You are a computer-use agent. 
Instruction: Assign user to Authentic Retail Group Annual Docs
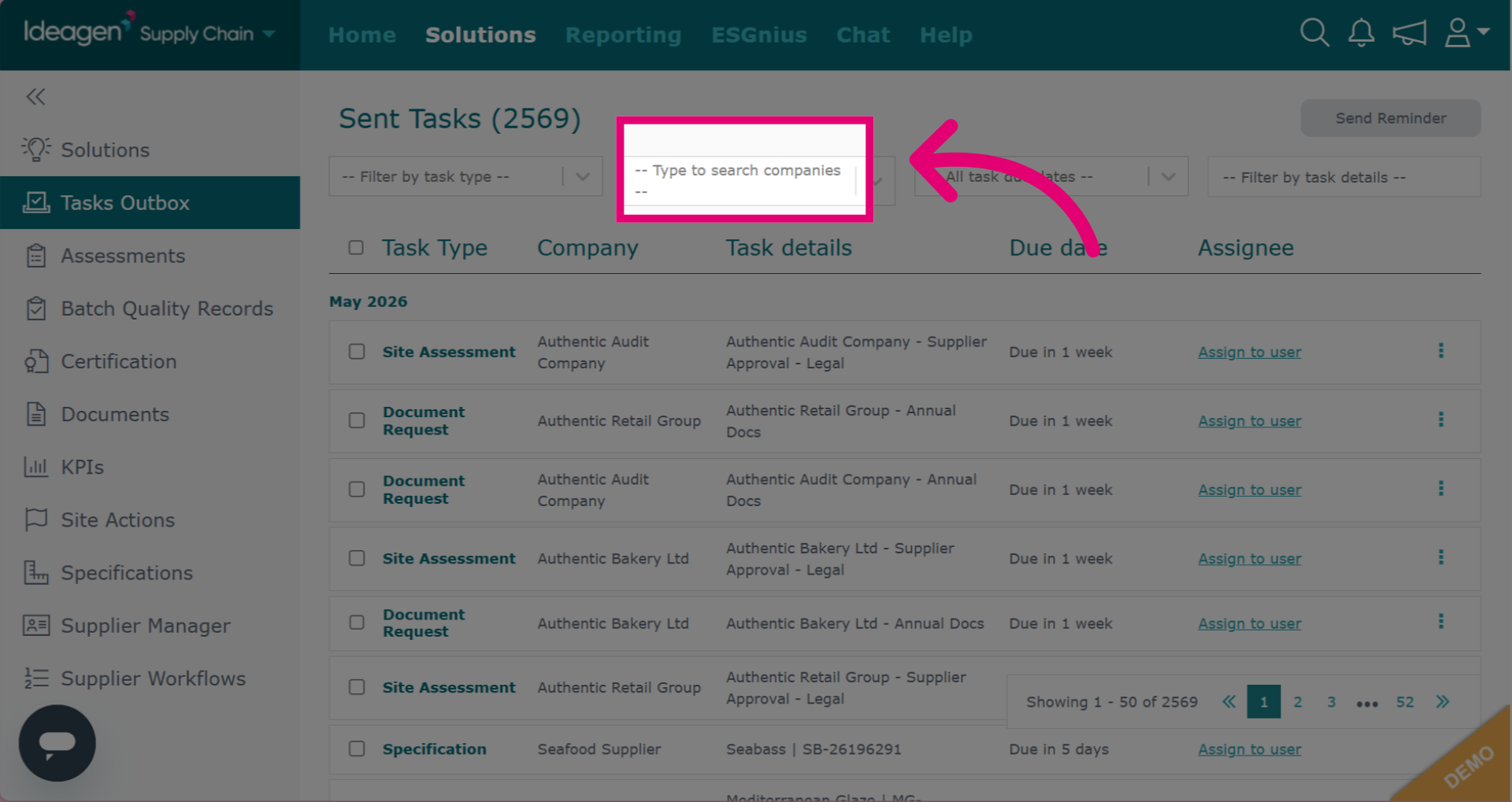1250,420
